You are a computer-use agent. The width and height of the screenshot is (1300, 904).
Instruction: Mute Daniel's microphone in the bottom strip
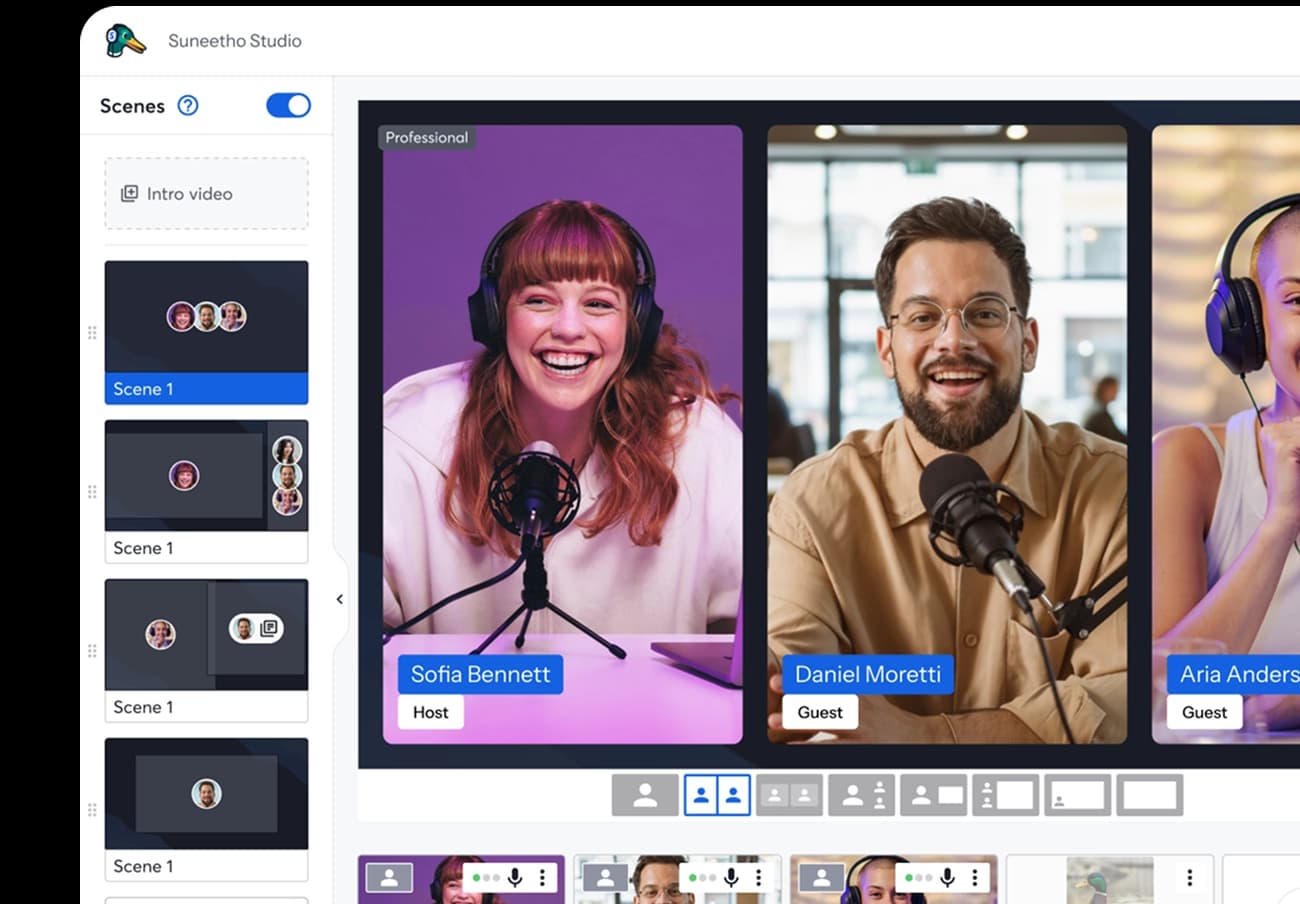click(x=731, y=878)
